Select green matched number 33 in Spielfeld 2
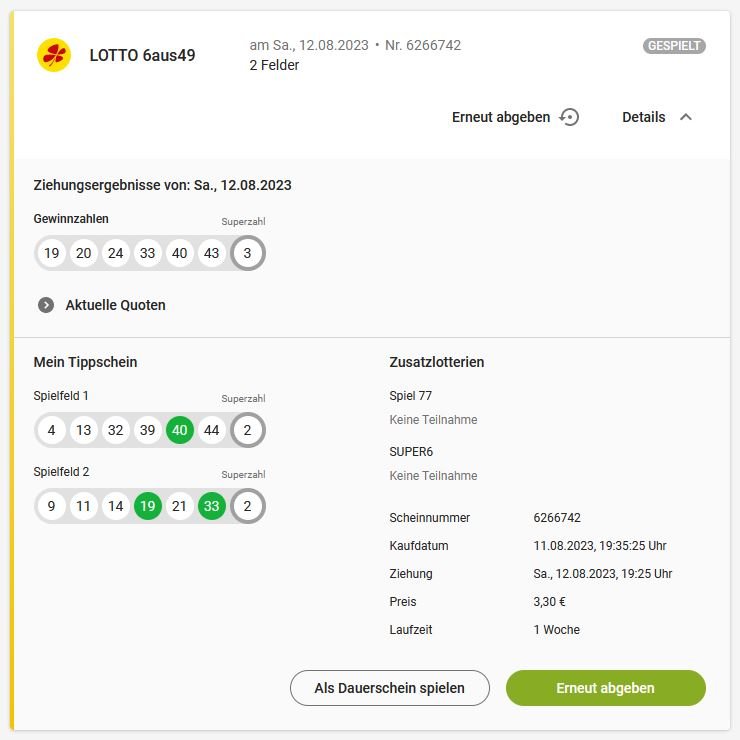 [x=211, y=506]
